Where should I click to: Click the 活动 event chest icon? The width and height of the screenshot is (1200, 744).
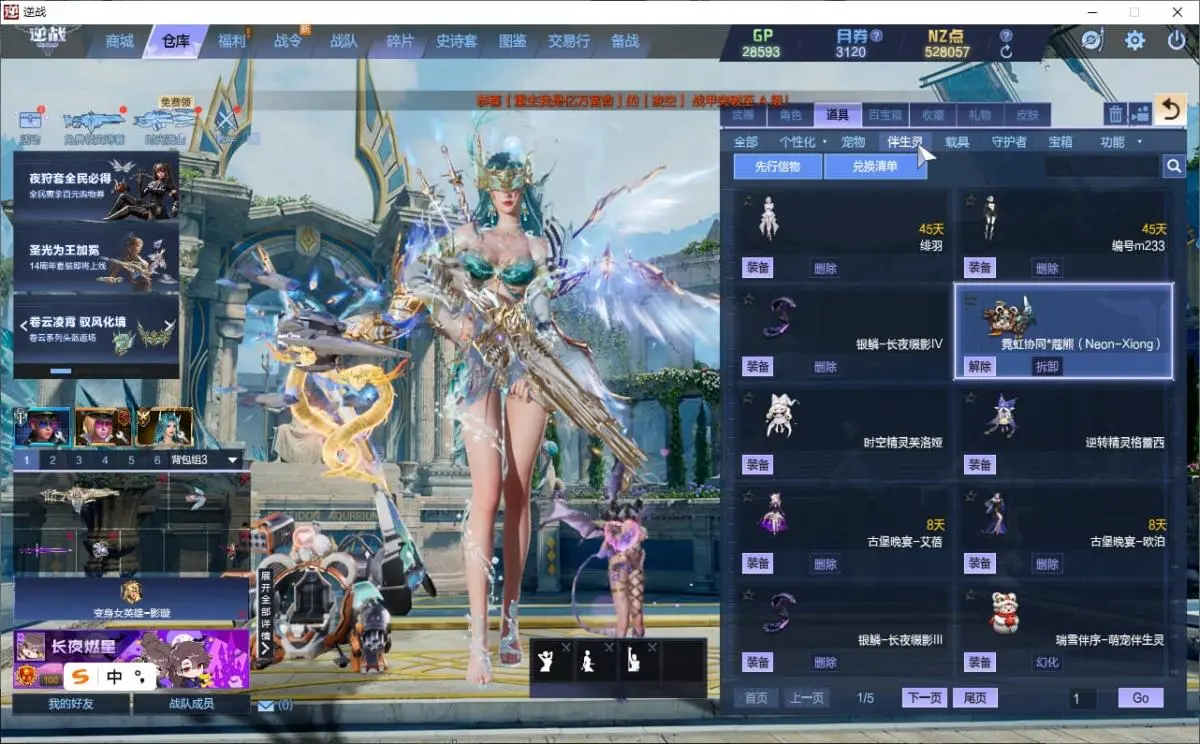click(31, 121)
